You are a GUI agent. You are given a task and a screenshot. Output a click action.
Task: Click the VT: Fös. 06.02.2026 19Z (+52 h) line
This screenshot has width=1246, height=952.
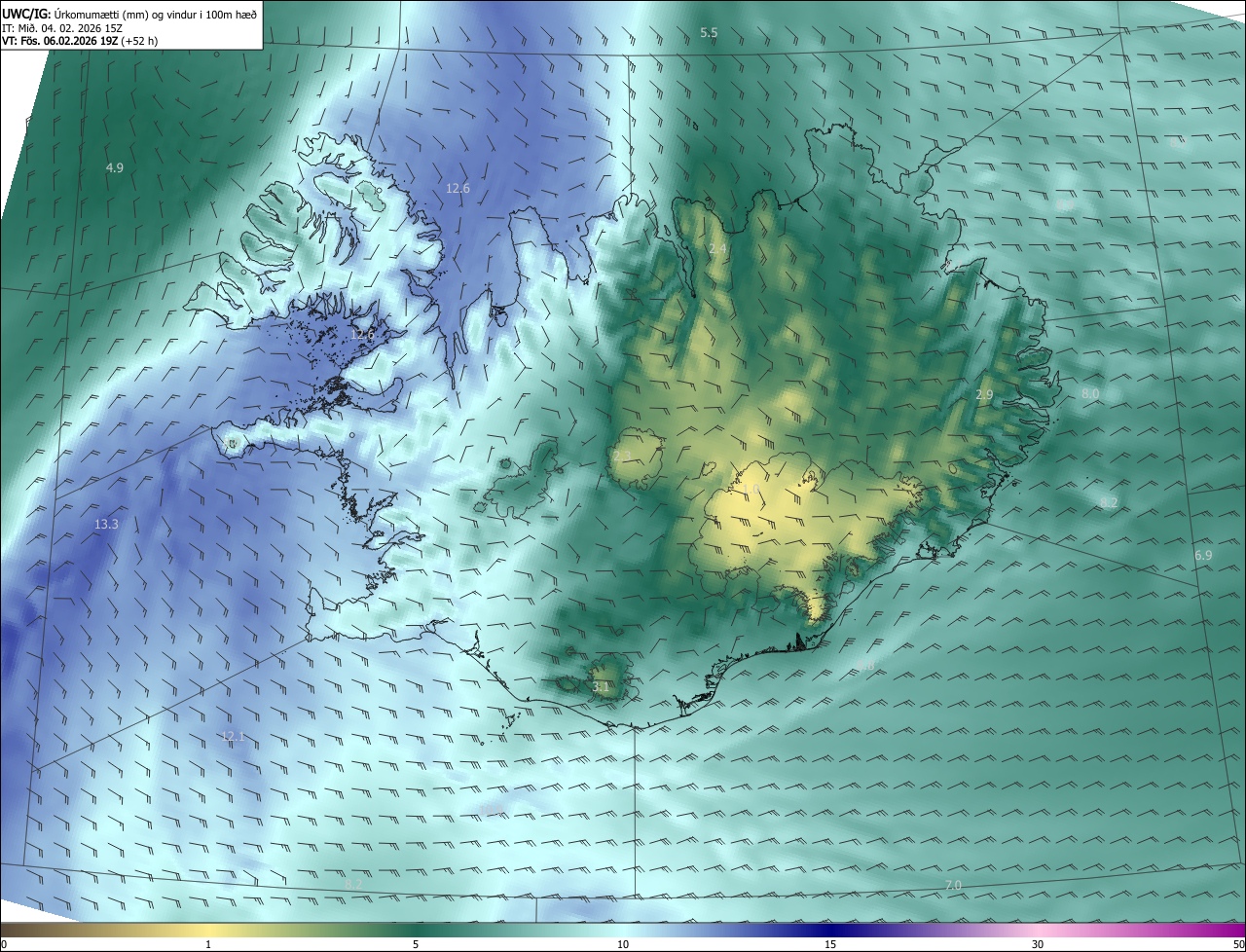pos(79,41)
